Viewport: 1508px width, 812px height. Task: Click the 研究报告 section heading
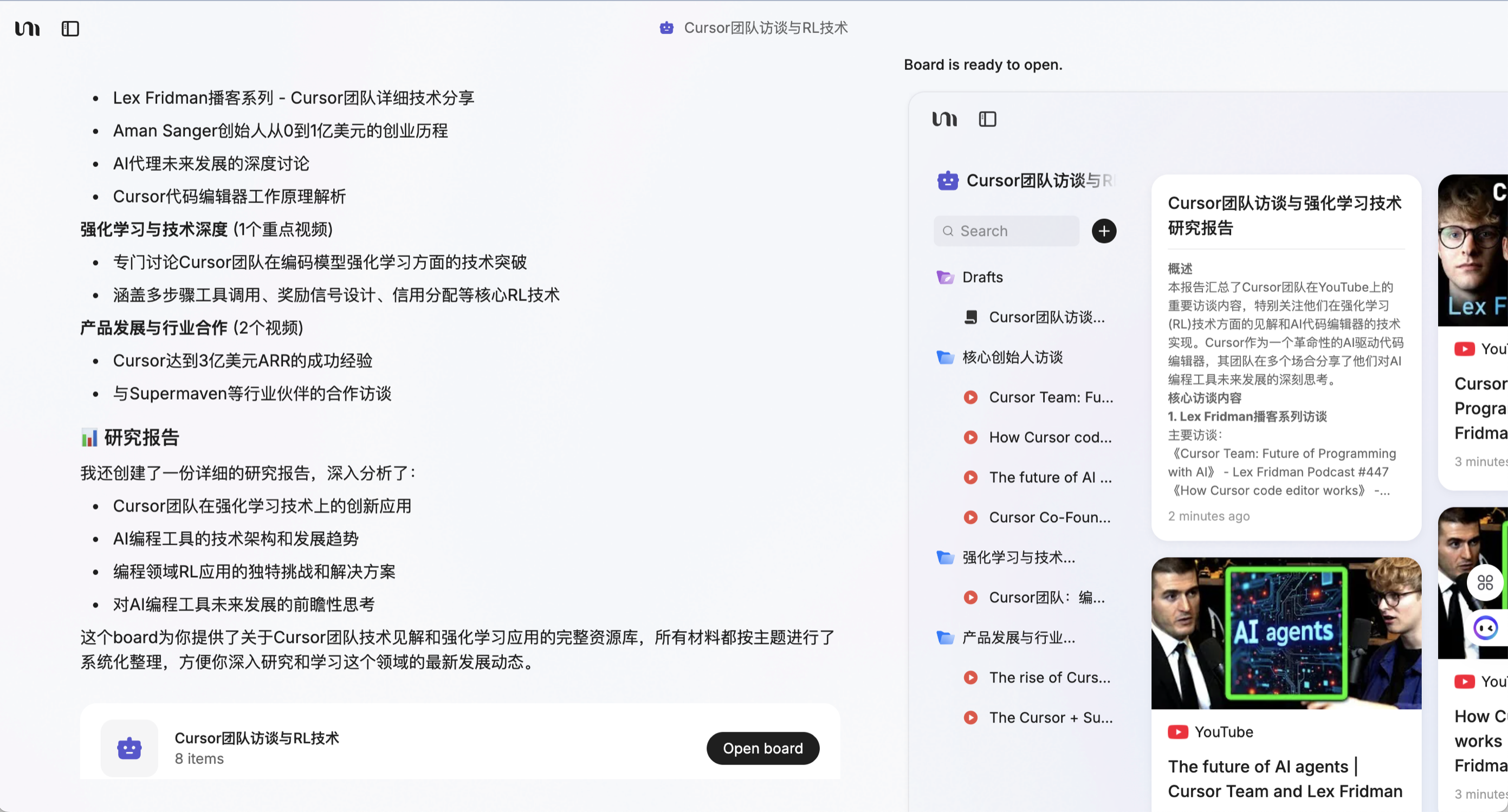tap(141, 437)
